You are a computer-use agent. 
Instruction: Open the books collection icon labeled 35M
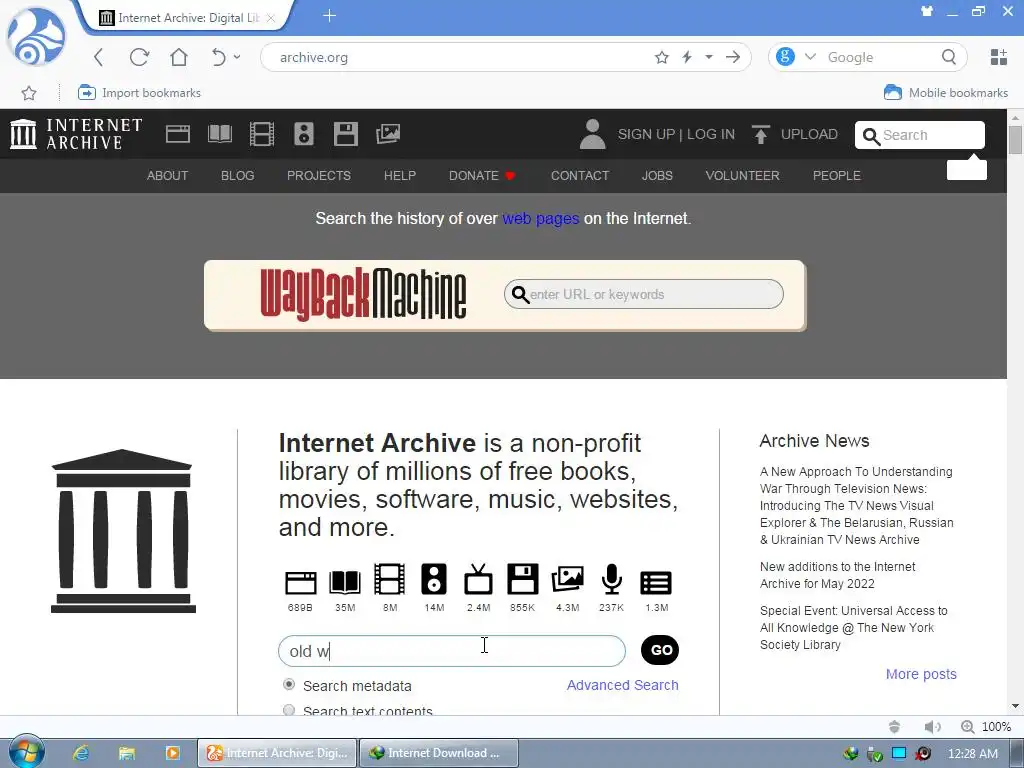(x=345, y=581)
